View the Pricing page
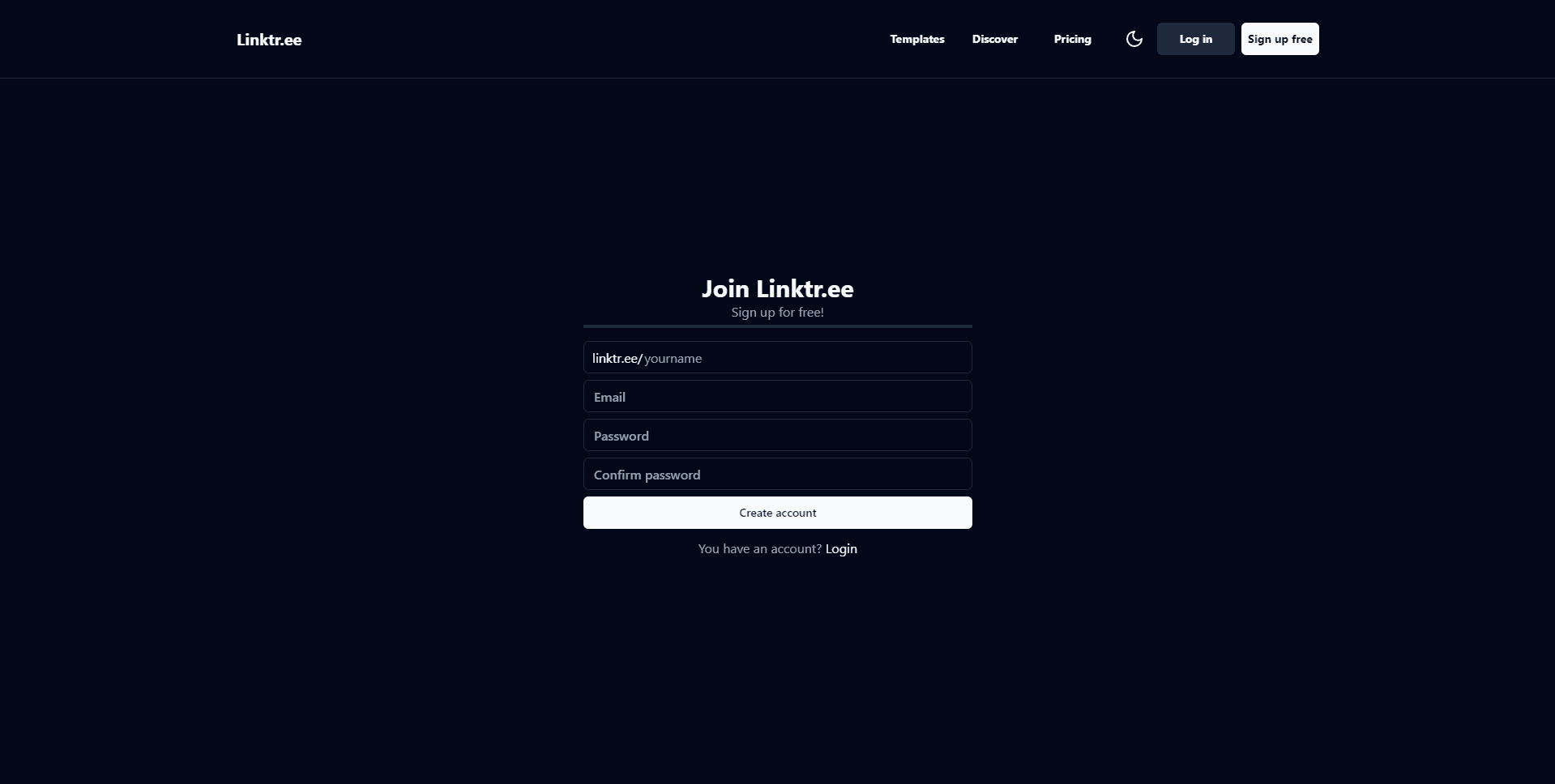This screenshot has height=784, width=1555. coord(1072,39)
